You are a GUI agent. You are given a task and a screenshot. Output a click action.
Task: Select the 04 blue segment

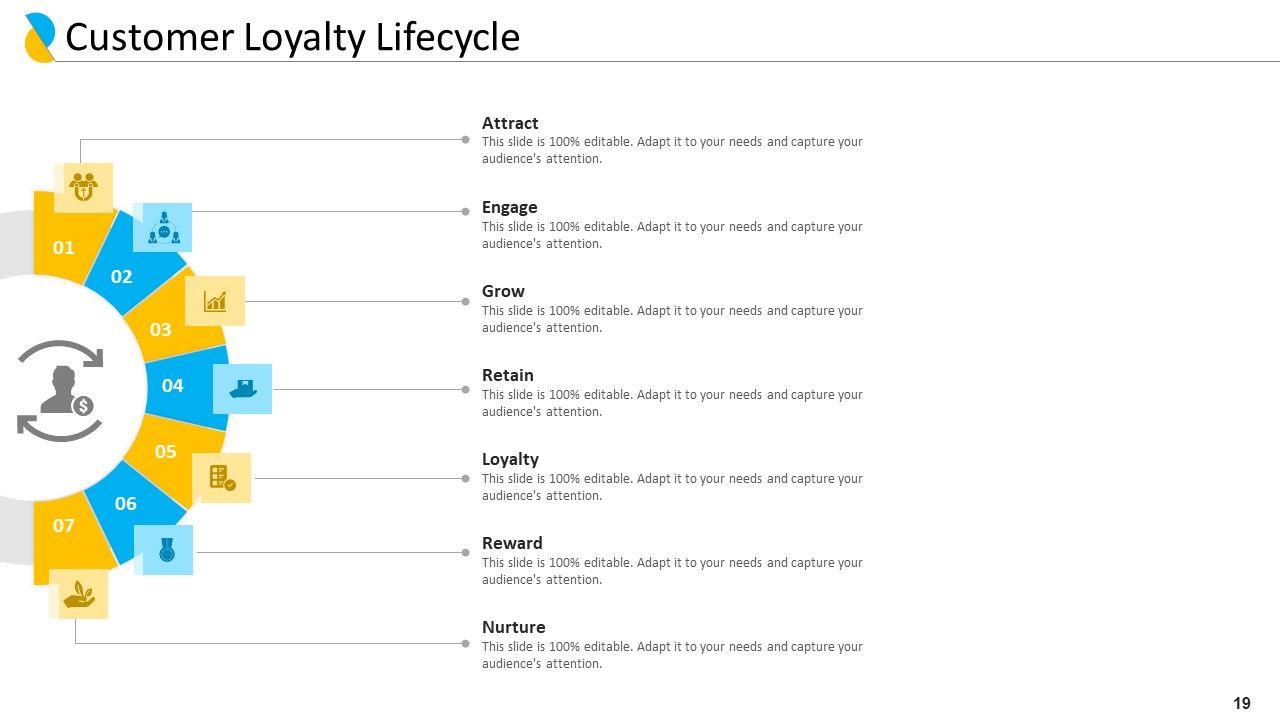coord(173,385)
